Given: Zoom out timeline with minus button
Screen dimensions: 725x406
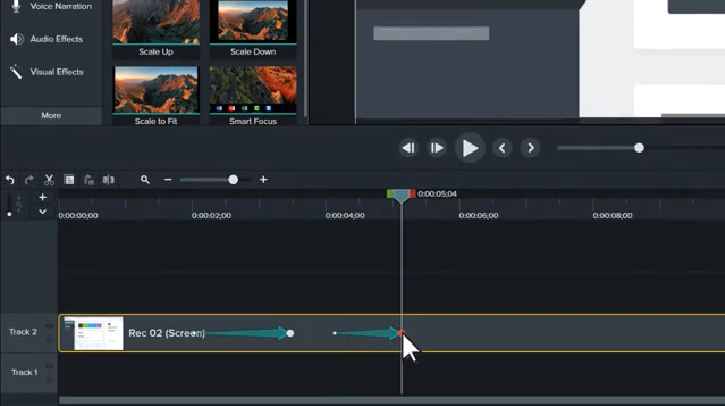Looking at the screenshot, I should point(168,180).
